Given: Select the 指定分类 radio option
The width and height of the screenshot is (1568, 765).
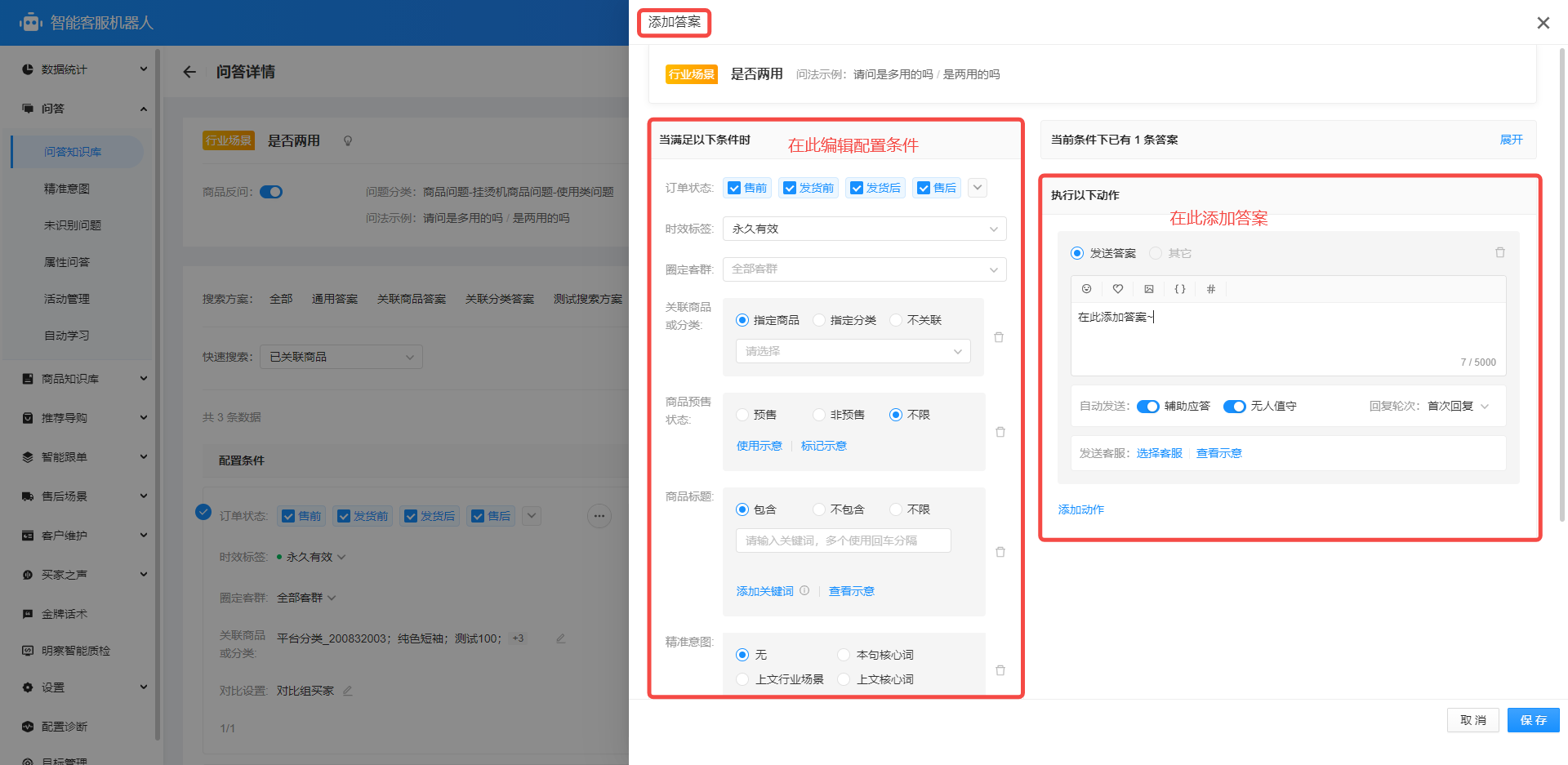Looking at the screenshot, I should (x=819, y=320).
